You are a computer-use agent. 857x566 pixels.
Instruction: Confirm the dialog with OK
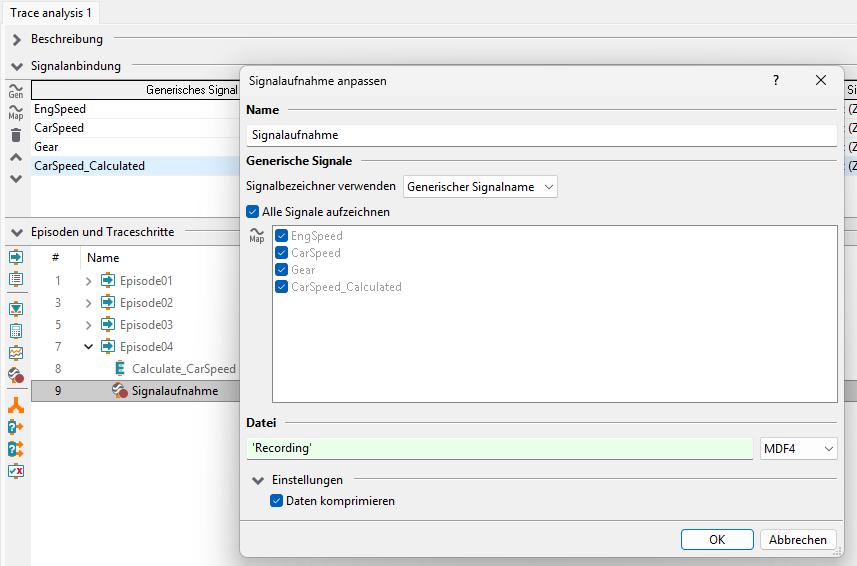pyautogui.click(x=717, y=539)
